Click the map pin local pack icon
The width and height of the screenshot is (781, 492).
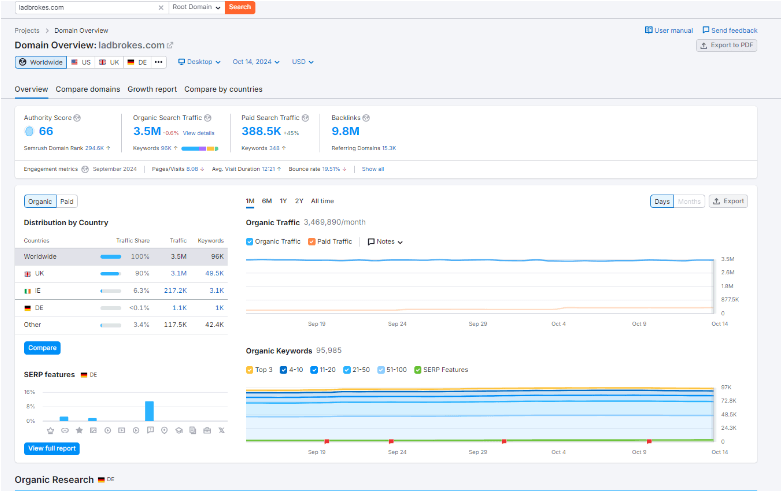click(x=164, y=430)
